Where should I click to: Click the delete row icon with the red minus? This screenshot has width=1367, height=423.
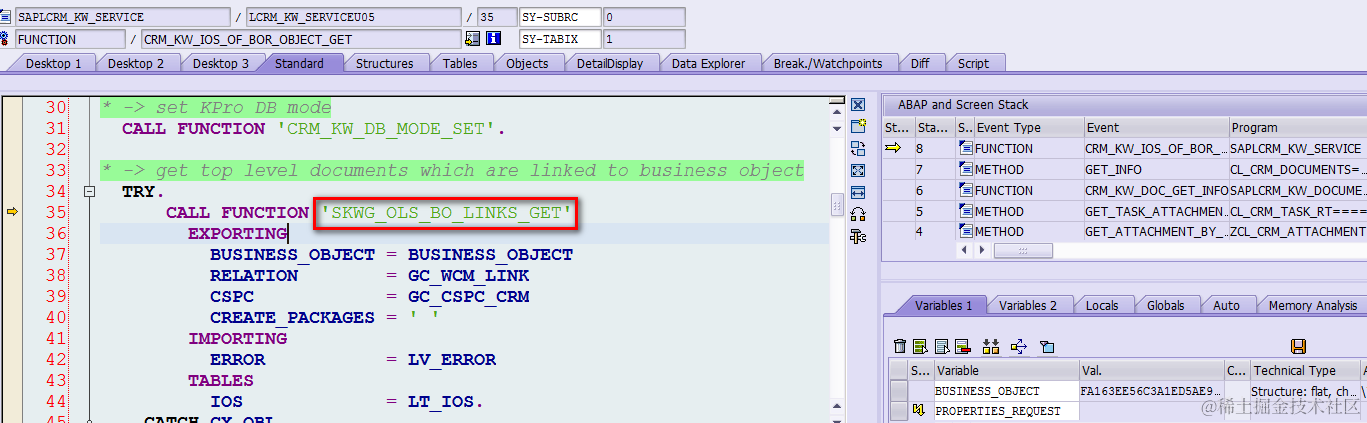962,347
